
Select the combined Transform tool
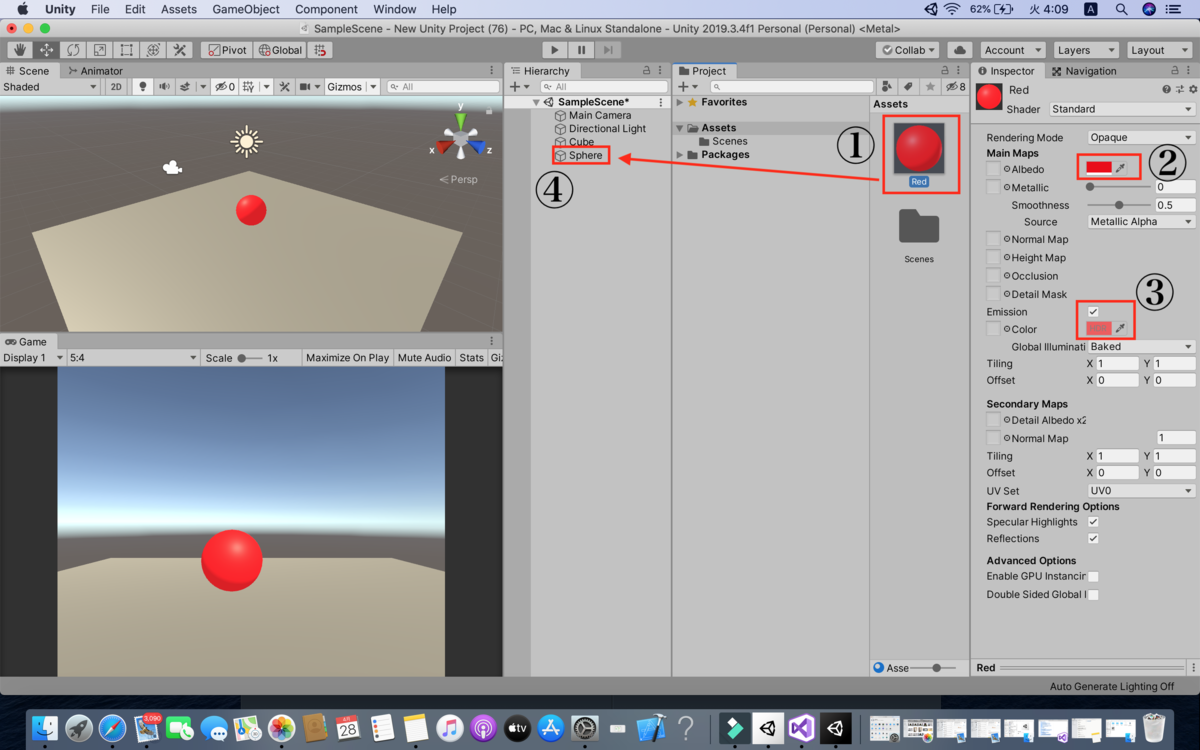pos(153,50)
